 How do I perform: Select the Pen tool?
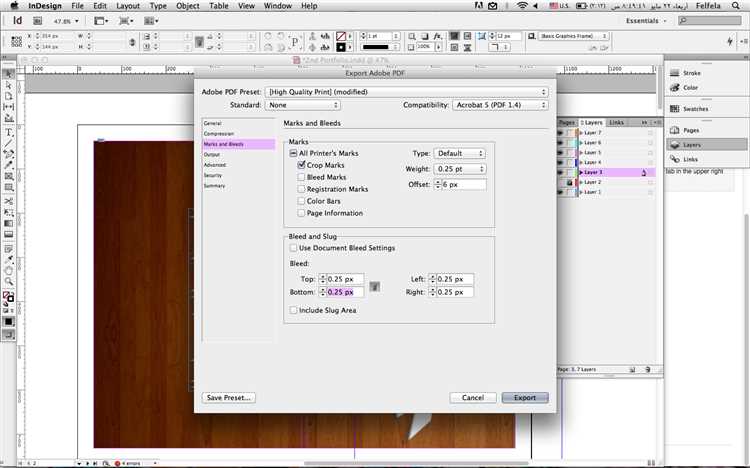coord(9,154)
